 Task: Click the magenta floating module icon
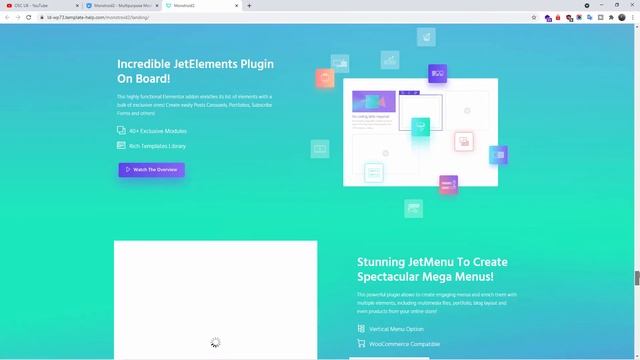[x=449, y=185]
